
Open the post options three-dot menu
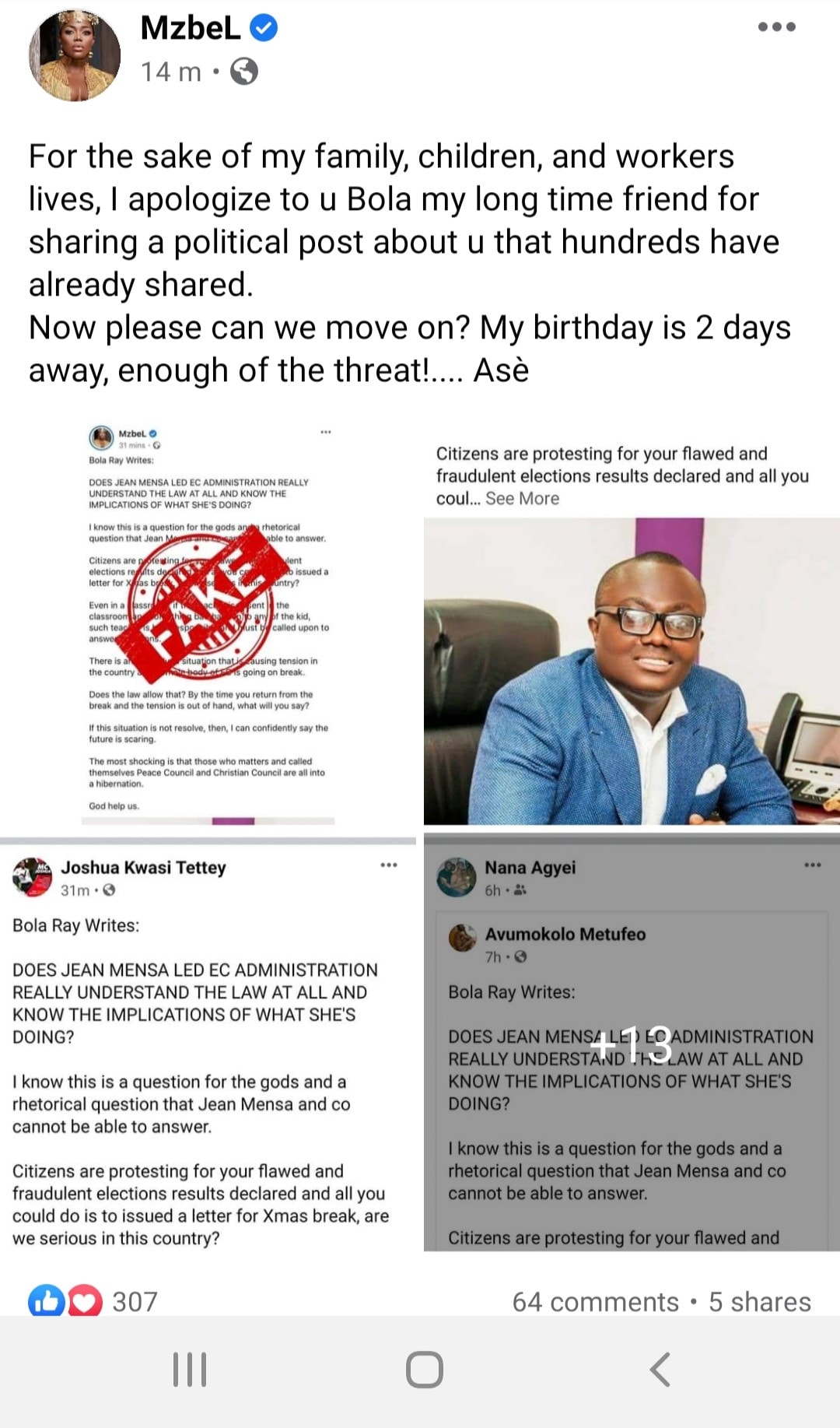776,26
